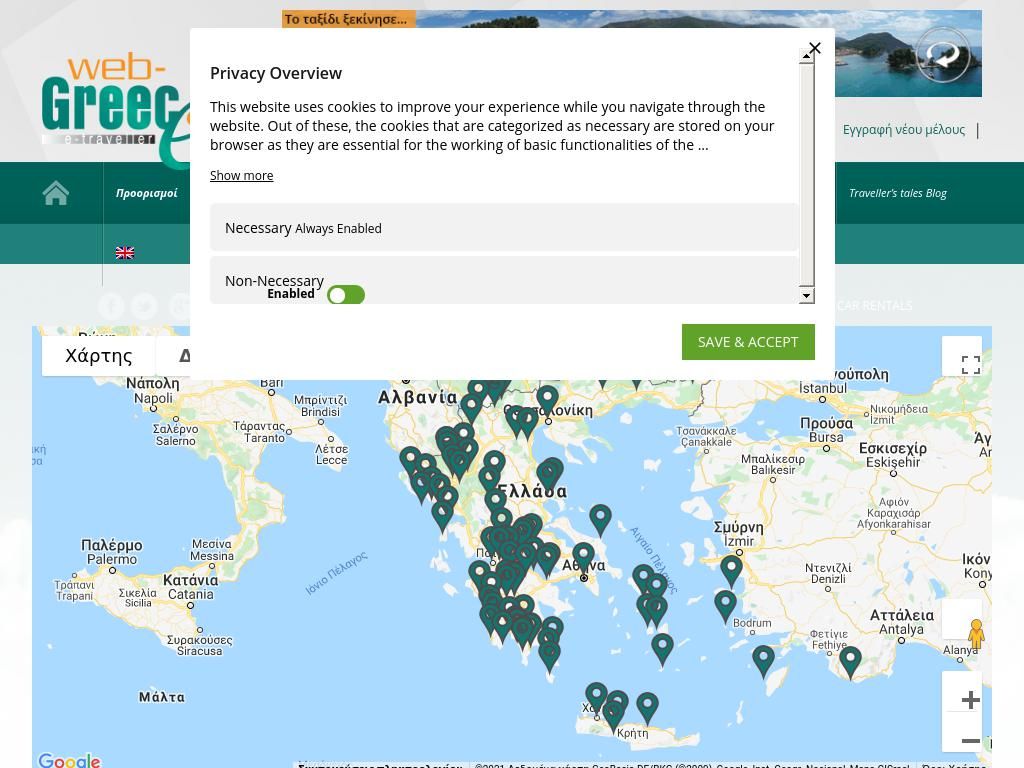Select the Χάρτης map view tab
Image resolution: width=1024 pixels, height=768 pixels.
[x=99, y=356]
